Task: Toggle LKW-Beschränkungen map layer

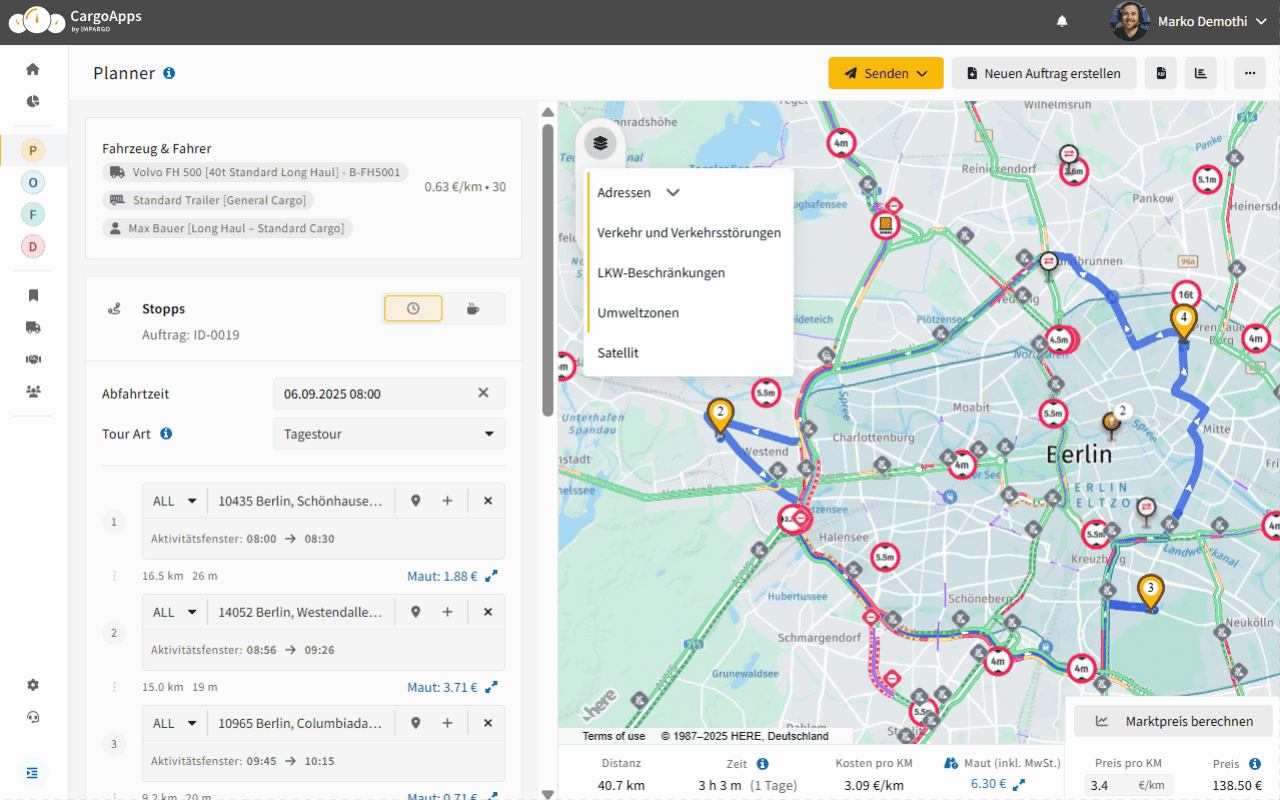Action: [661, 273]
